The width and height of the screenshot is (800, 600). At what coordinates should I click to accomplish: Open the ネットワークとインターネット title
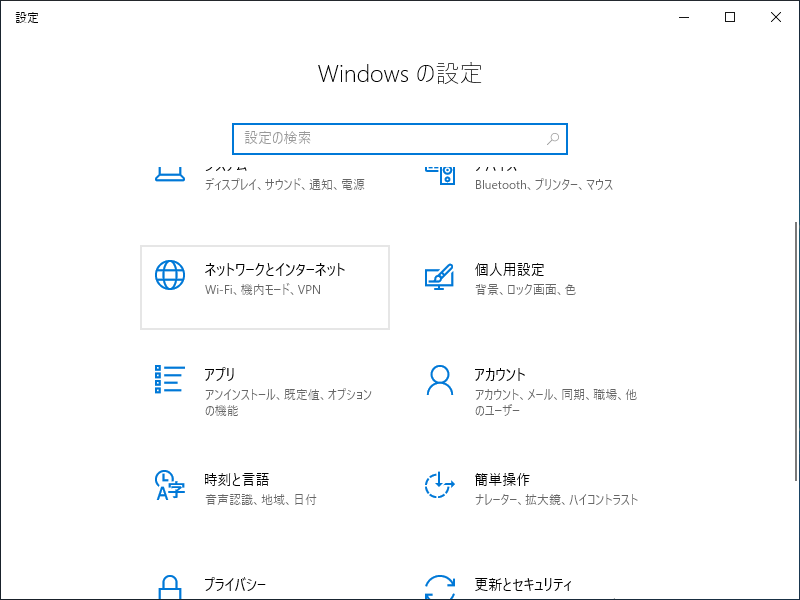(x=275, y=269)
